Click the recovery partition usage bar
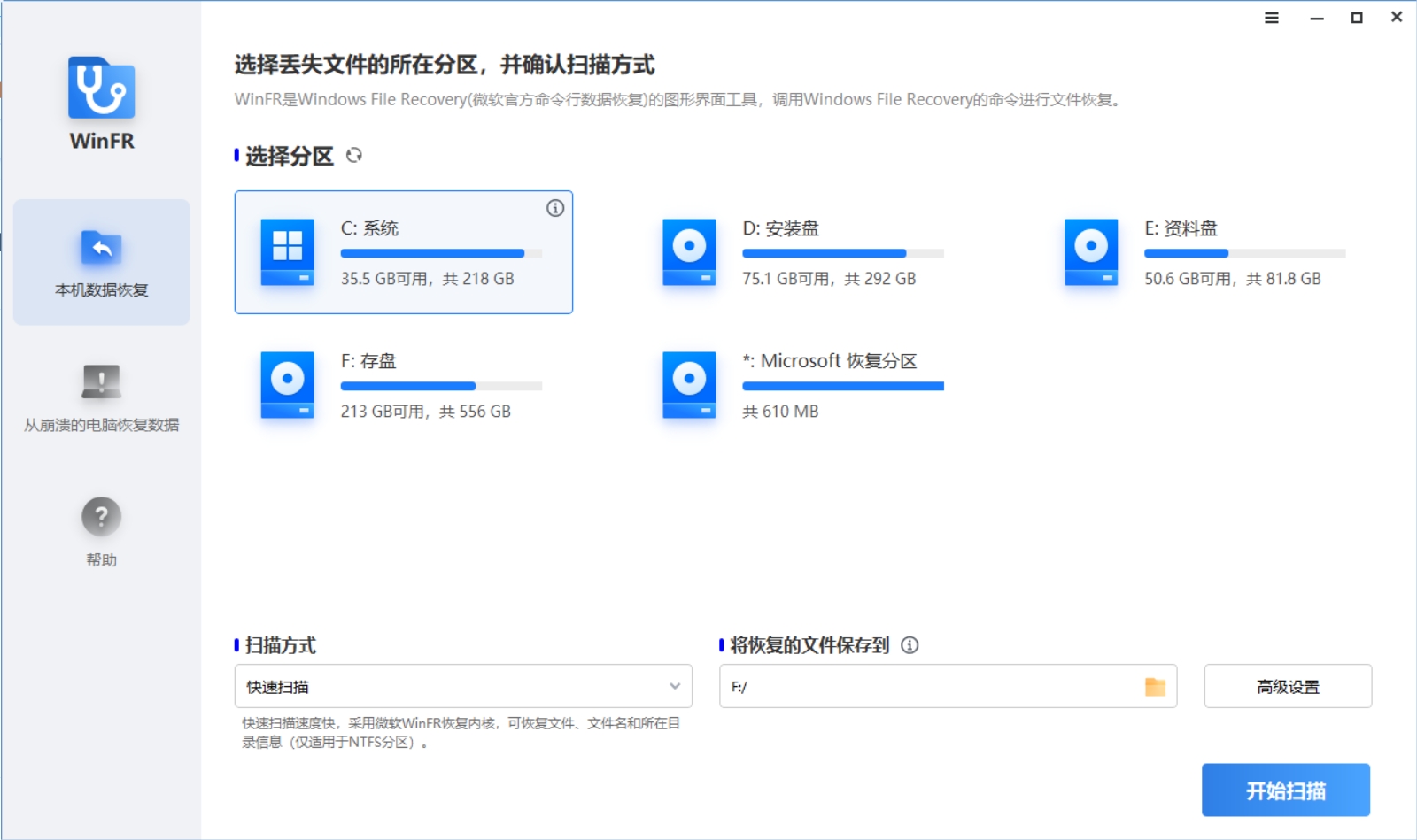The height and width of the screenshot is (840, 1417). pos(843,387)
